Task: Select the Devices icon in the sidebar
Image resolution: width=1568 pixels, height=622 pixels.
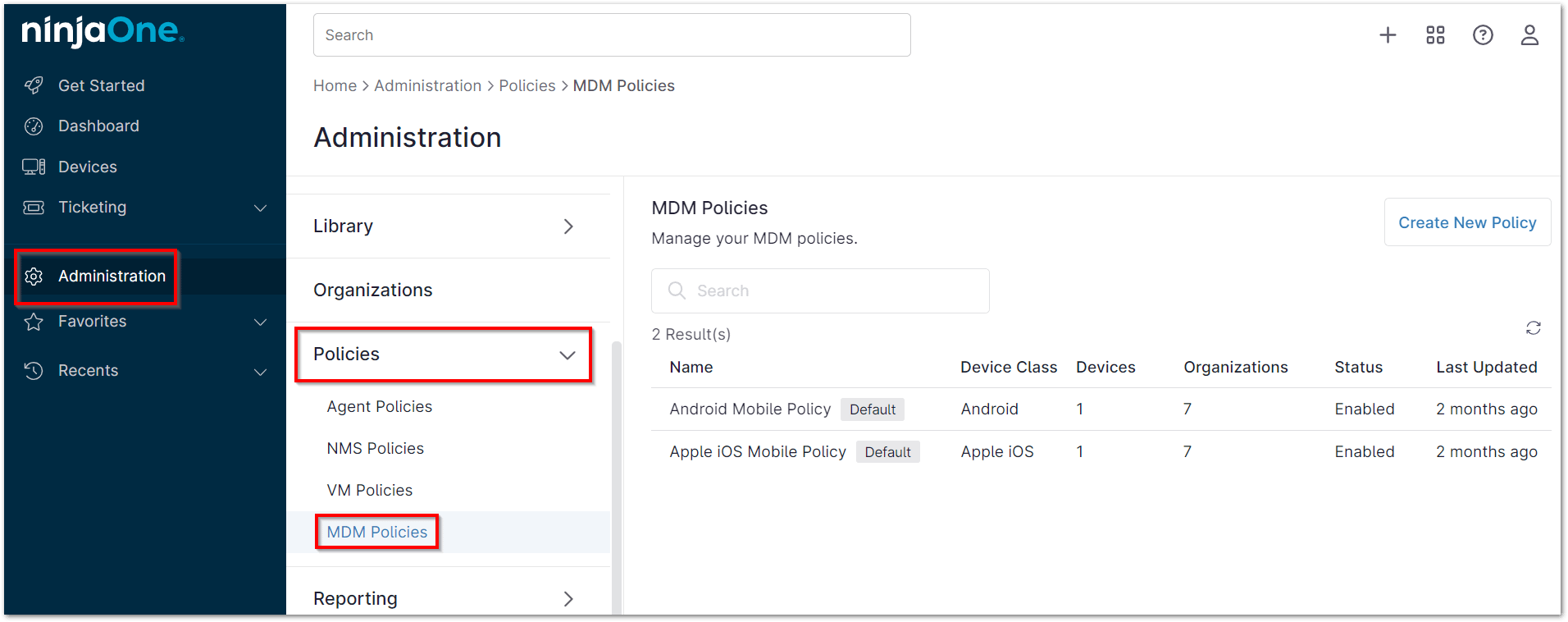Action: pos(33,167)
